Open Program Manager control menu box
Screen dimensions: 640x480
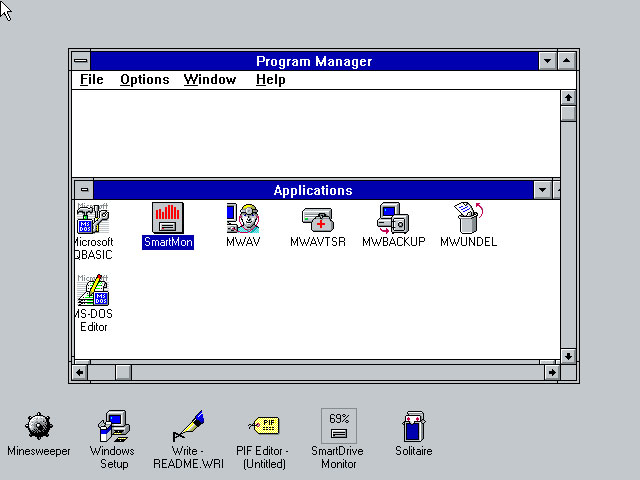81,61
